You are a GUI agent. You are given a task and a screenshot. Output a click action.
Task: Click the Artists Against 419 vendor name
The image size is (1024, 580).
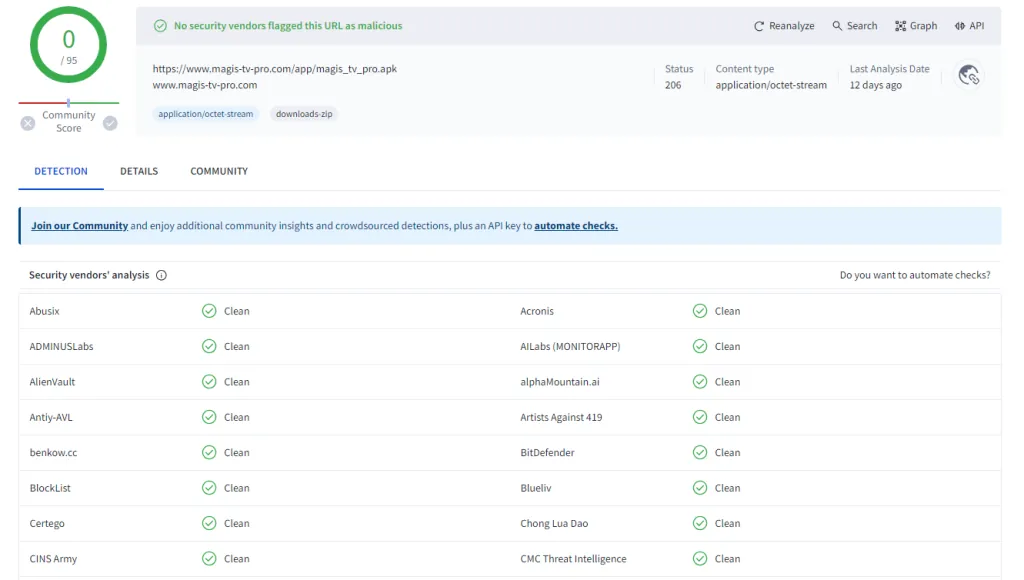(561, 417)
